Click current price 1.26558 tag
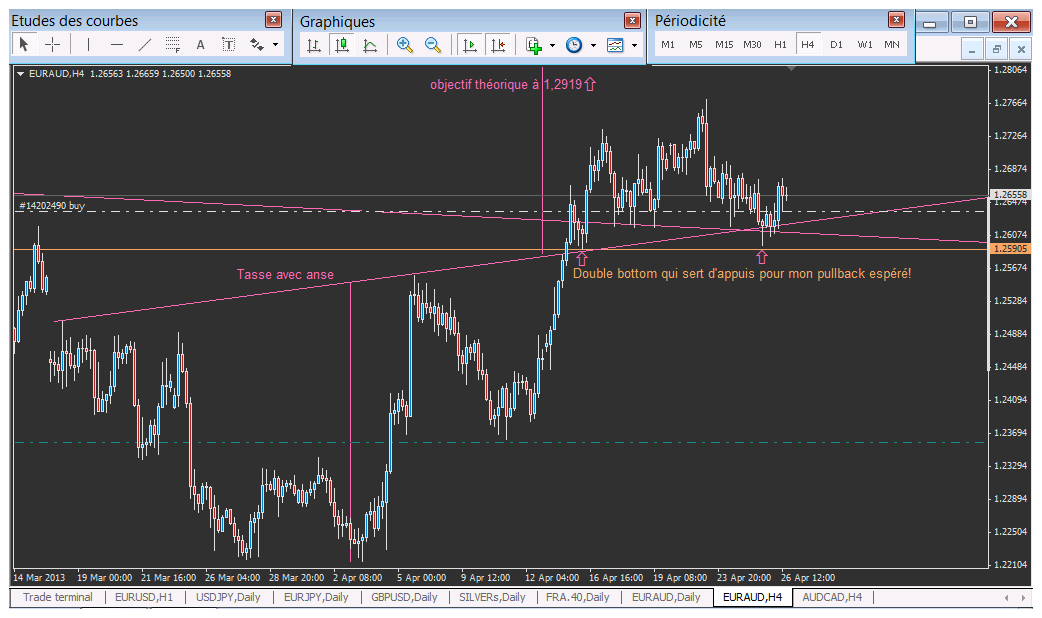Viewport: 1042px width, 618px height. [x=1010, y=195]
